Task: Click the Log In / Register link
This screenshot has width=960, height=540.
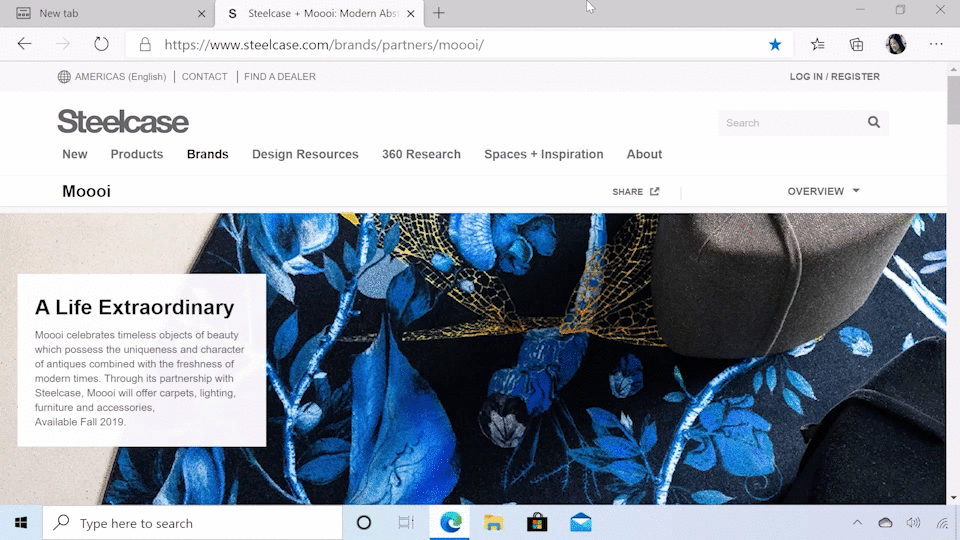Action: point(834,77)
